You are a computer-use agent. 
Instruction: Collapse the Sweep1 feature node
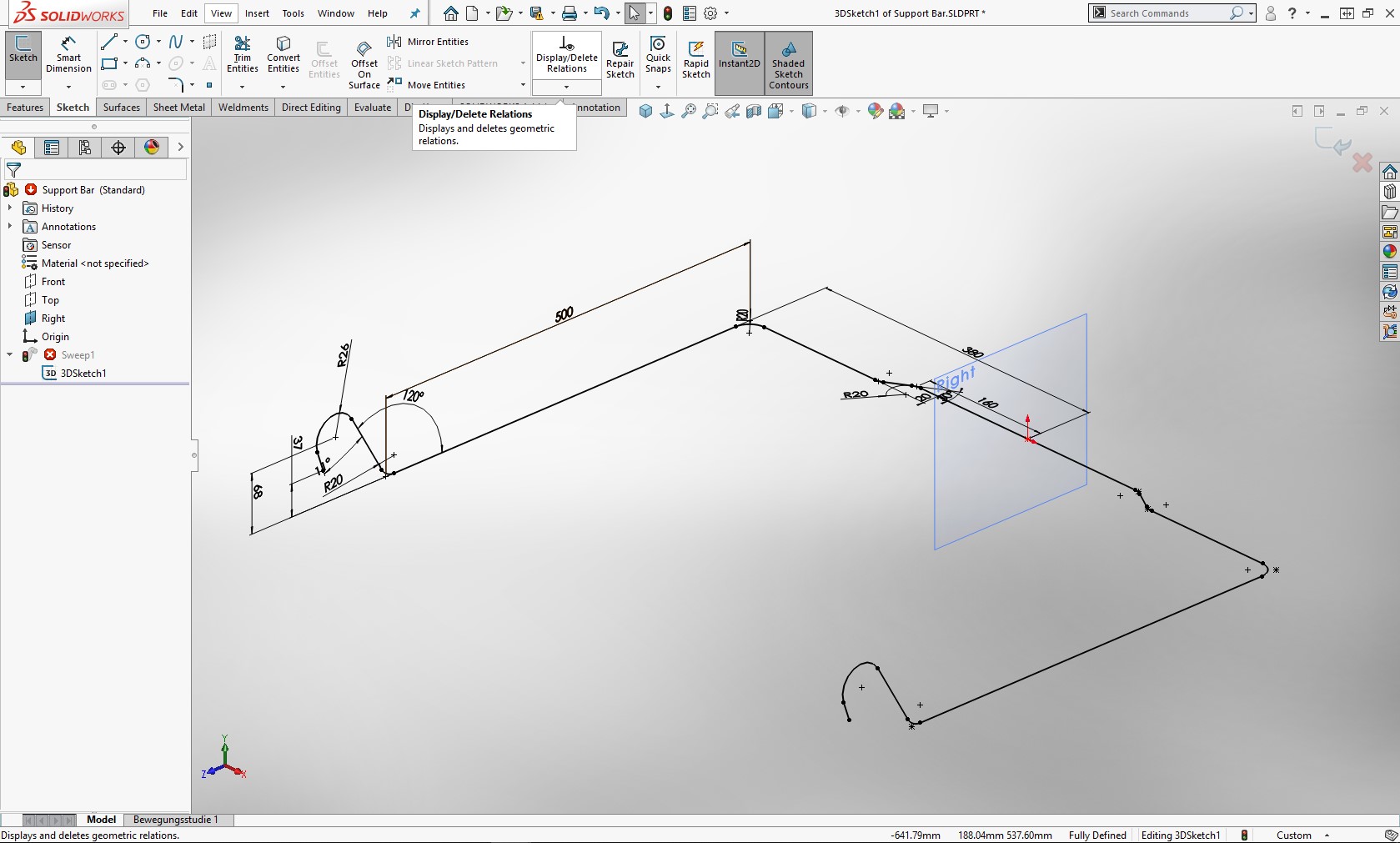coord(10,355)
